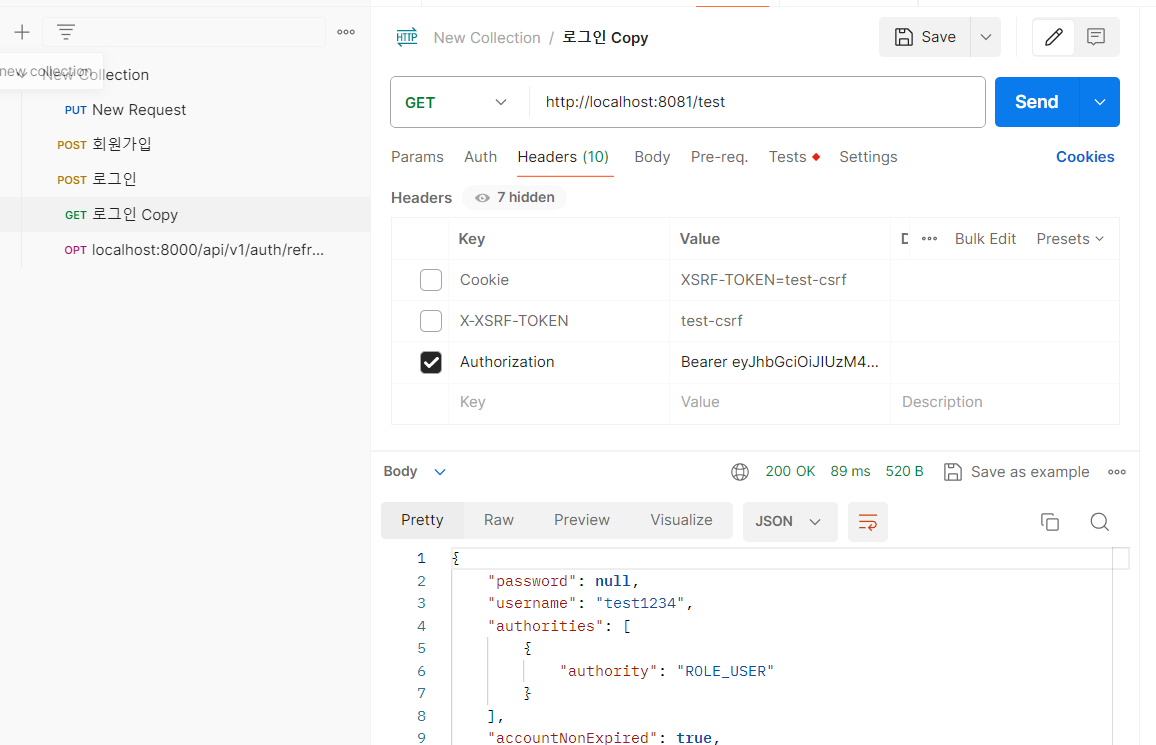Click Save as example
Viewport: 1156px width, 745px height.
tap(1017, 472)
